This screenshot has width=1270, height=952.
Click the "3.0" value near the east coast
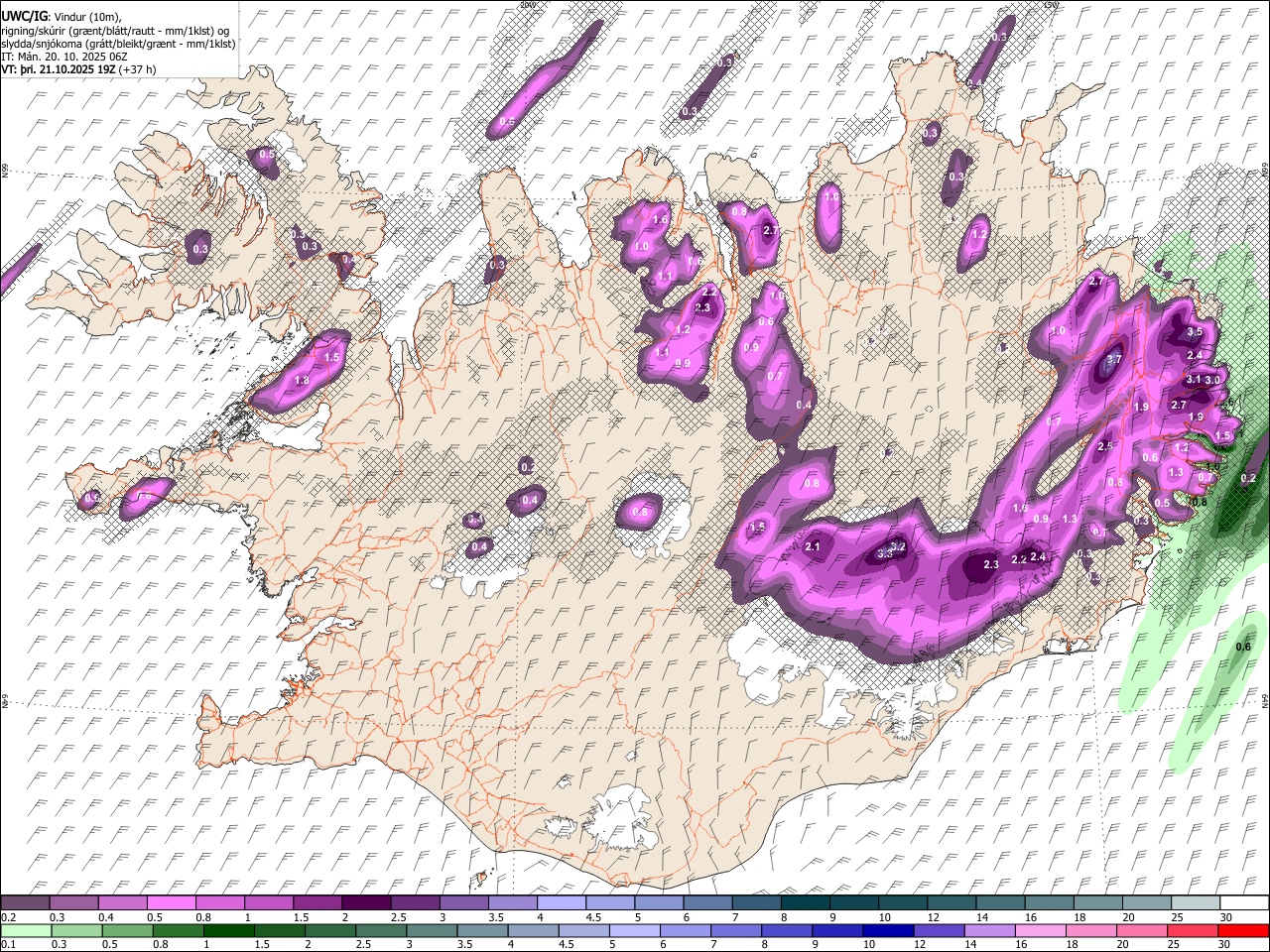pos(1212,381)
